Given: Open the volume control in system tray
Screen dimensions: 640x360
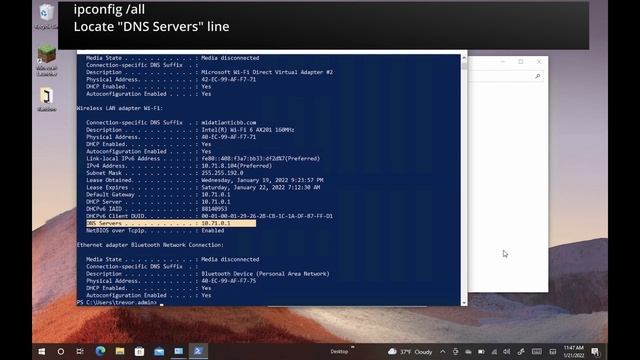Looking at the screenshot, I should tap(507, 351).
